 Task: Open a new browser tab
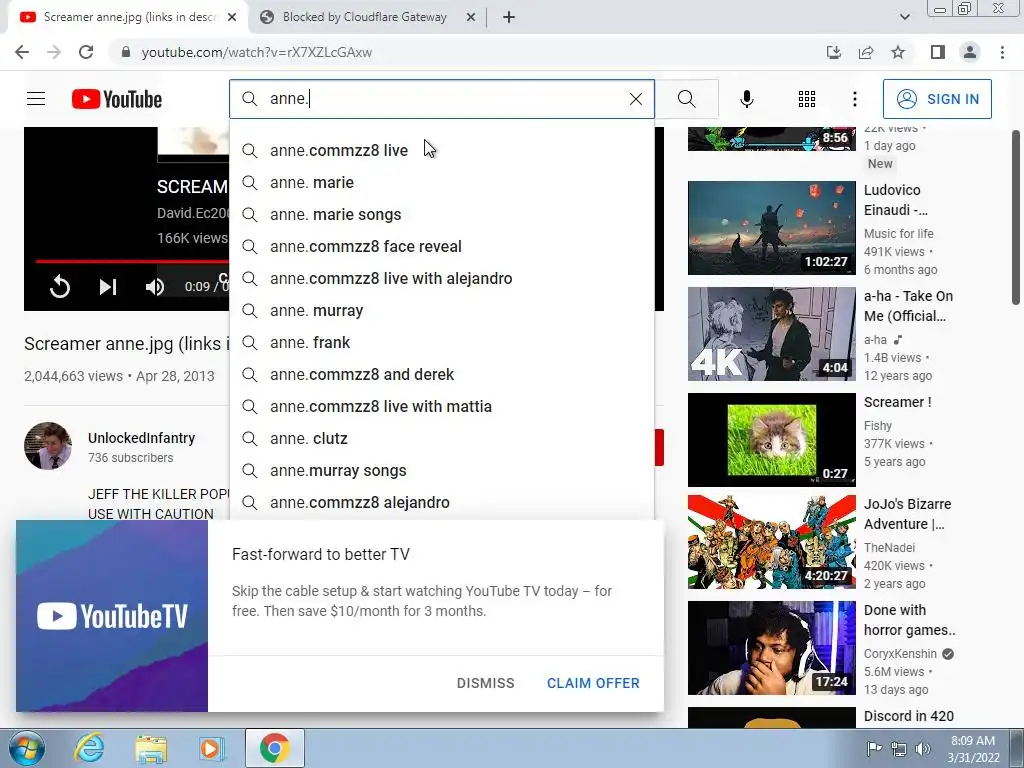(509, 18)
